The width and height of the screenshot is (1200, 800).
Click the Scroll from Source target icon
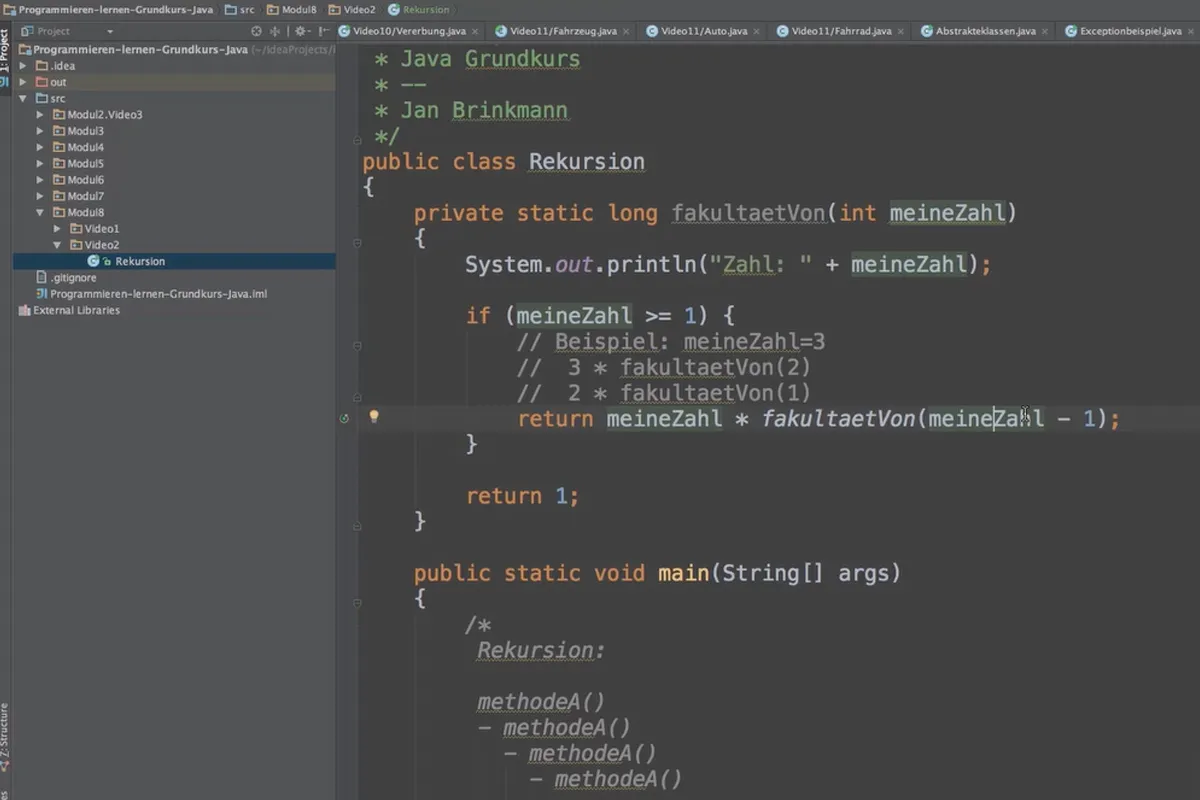coord(256,31)
